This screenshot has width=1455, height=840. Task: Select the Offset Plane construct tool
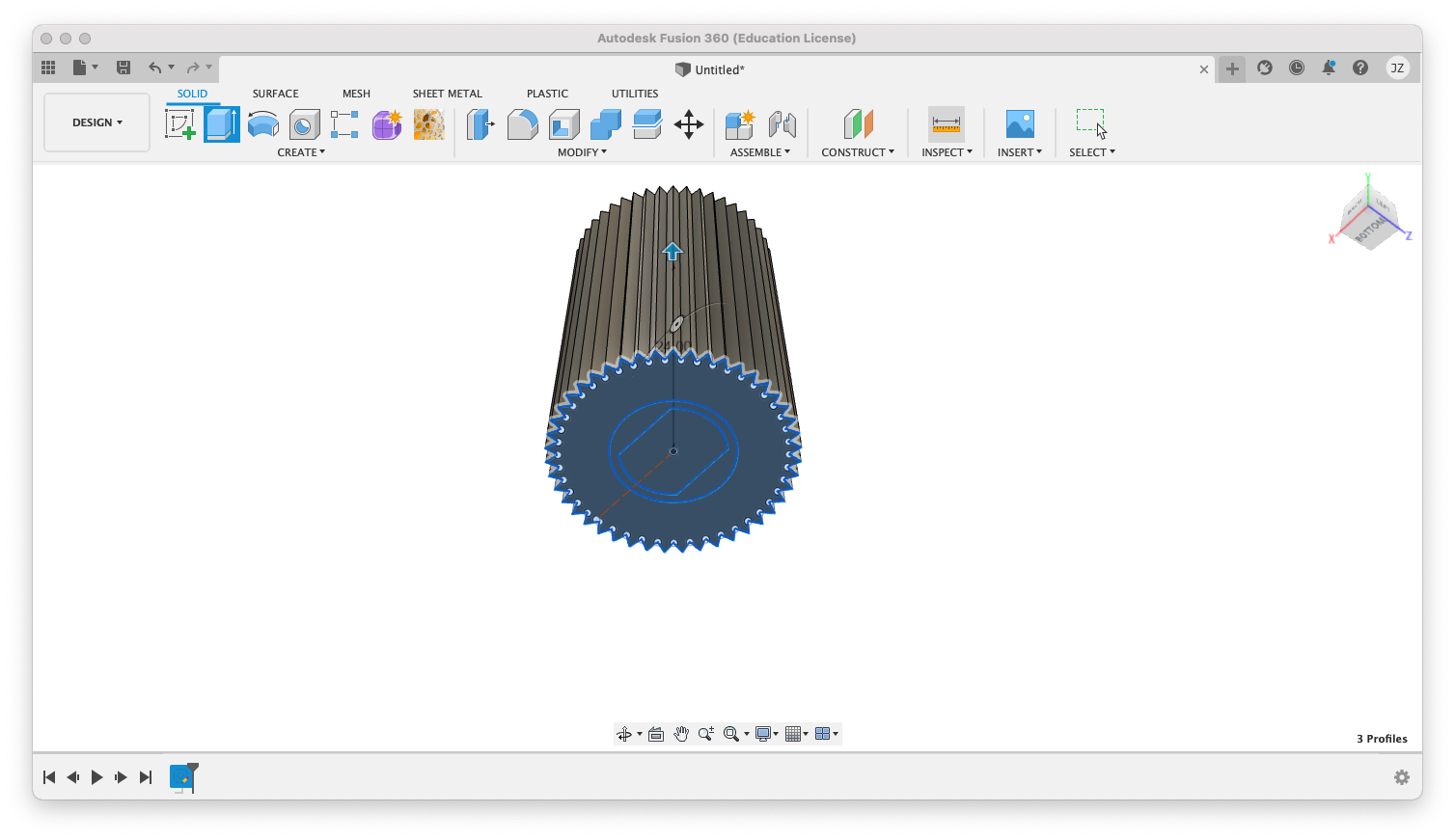(x=858, y=124)
